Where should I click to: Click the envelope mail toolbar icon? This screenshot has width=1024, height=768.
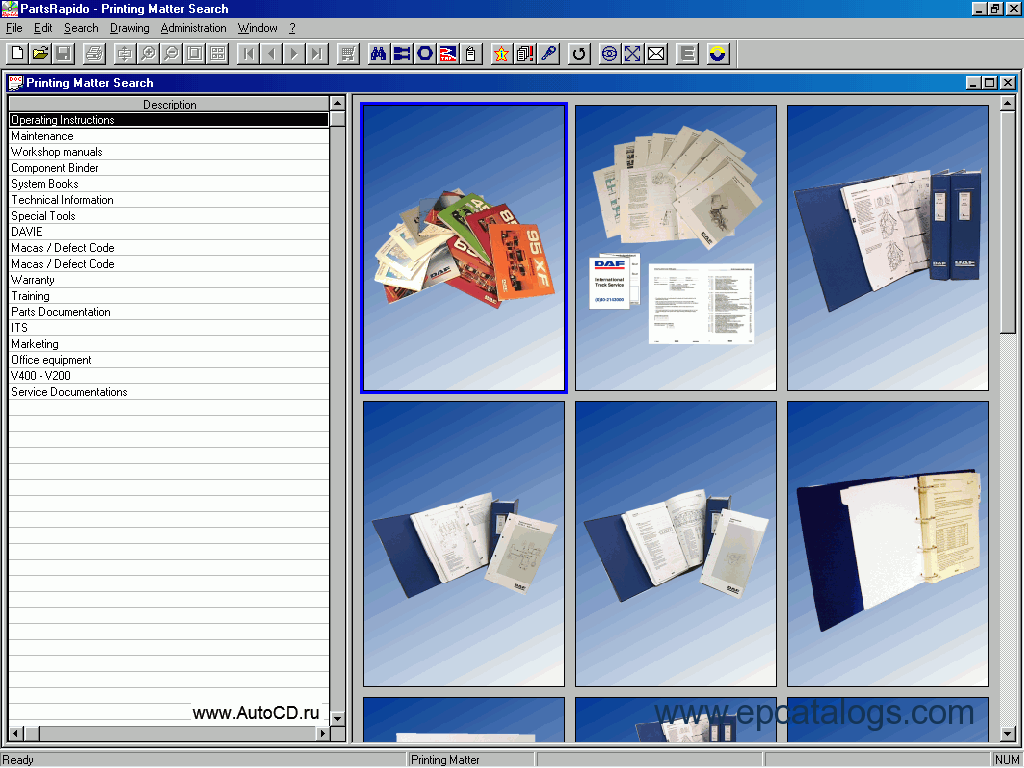point(656,54)
